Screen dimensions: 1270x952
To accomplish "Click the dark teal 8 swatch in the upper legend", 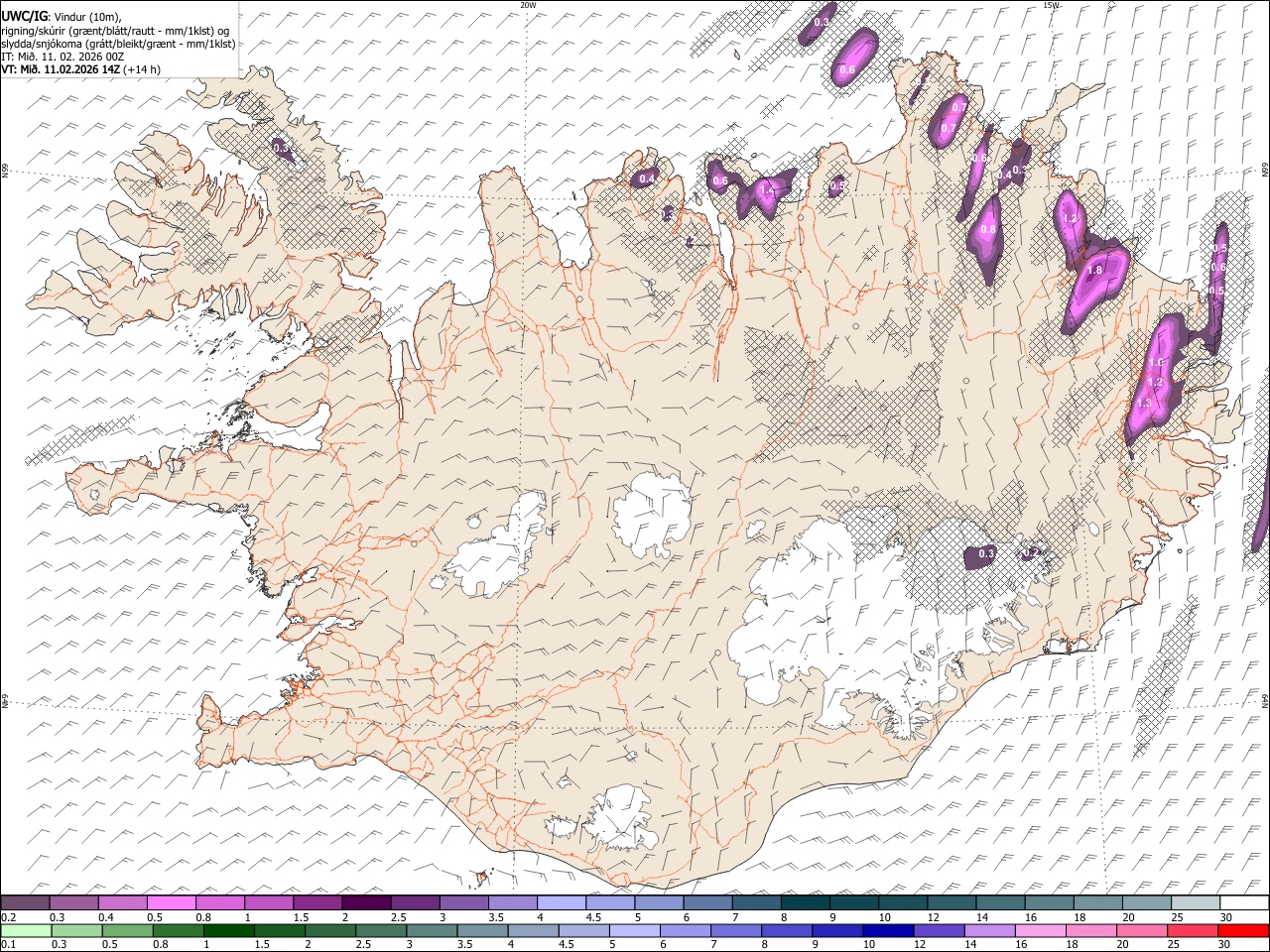I will point(804,902).
